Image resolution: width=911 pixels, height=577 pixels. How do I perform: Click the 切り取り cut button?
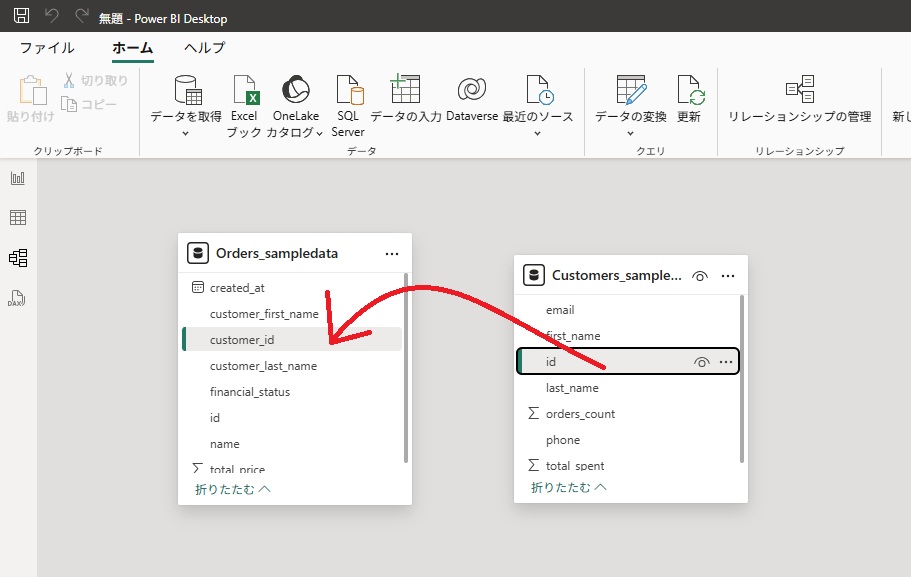(x=95, y=80)
